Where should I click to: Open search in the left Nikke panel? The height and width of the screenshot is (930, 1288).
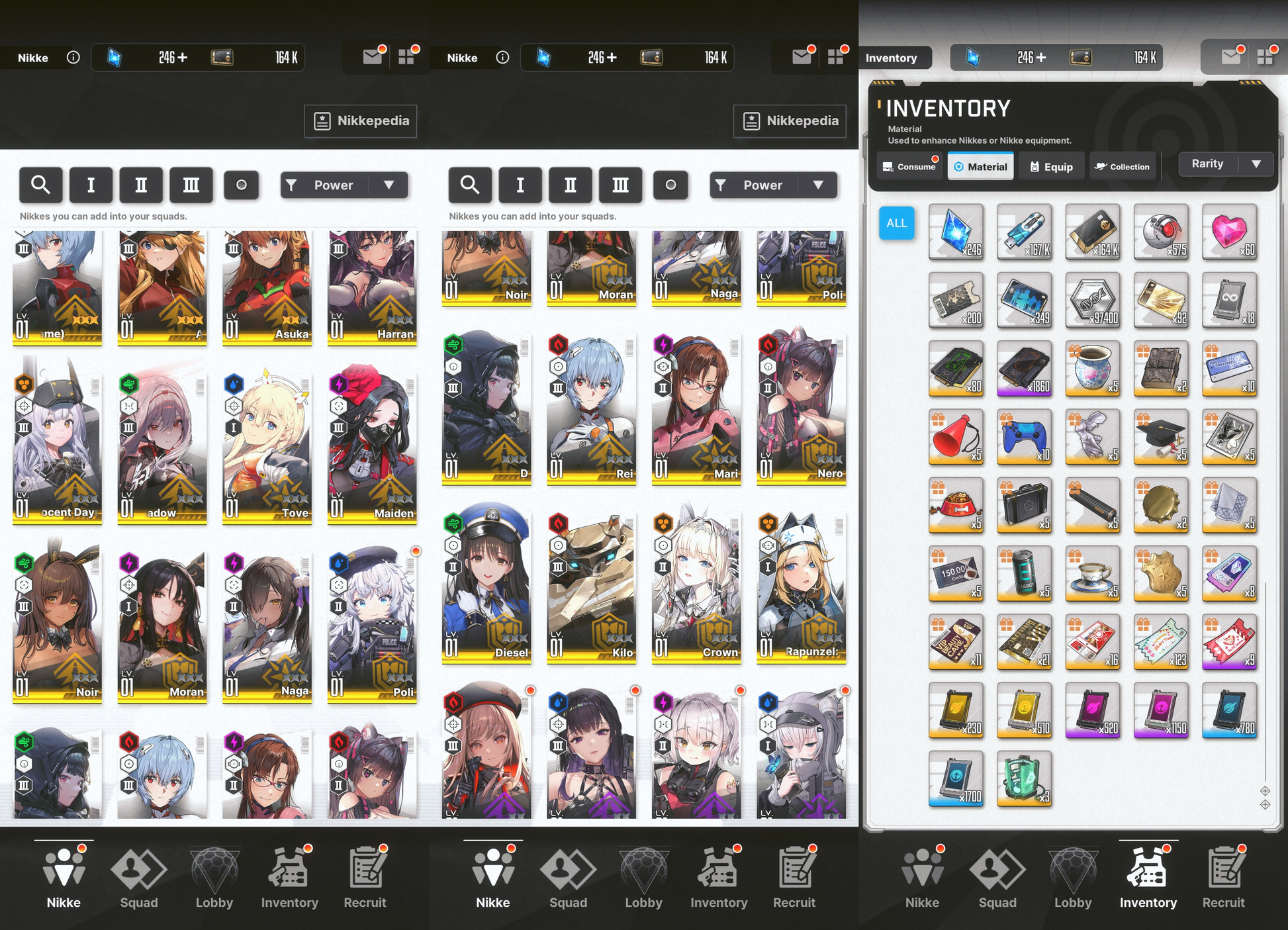41,185
